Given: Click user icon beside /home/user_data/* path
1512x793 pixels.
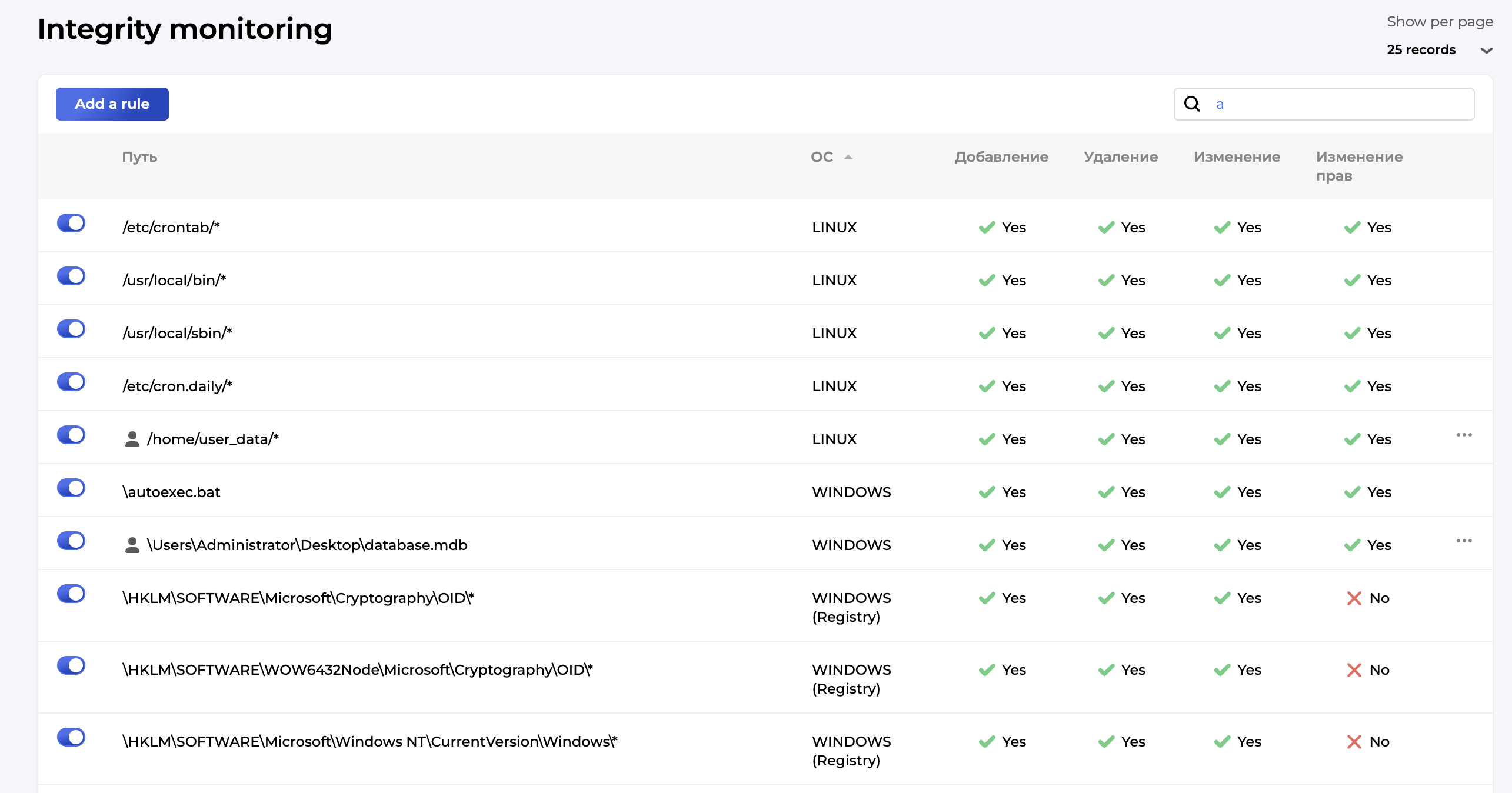Looking at the screenshot, I should coord(132,439).
